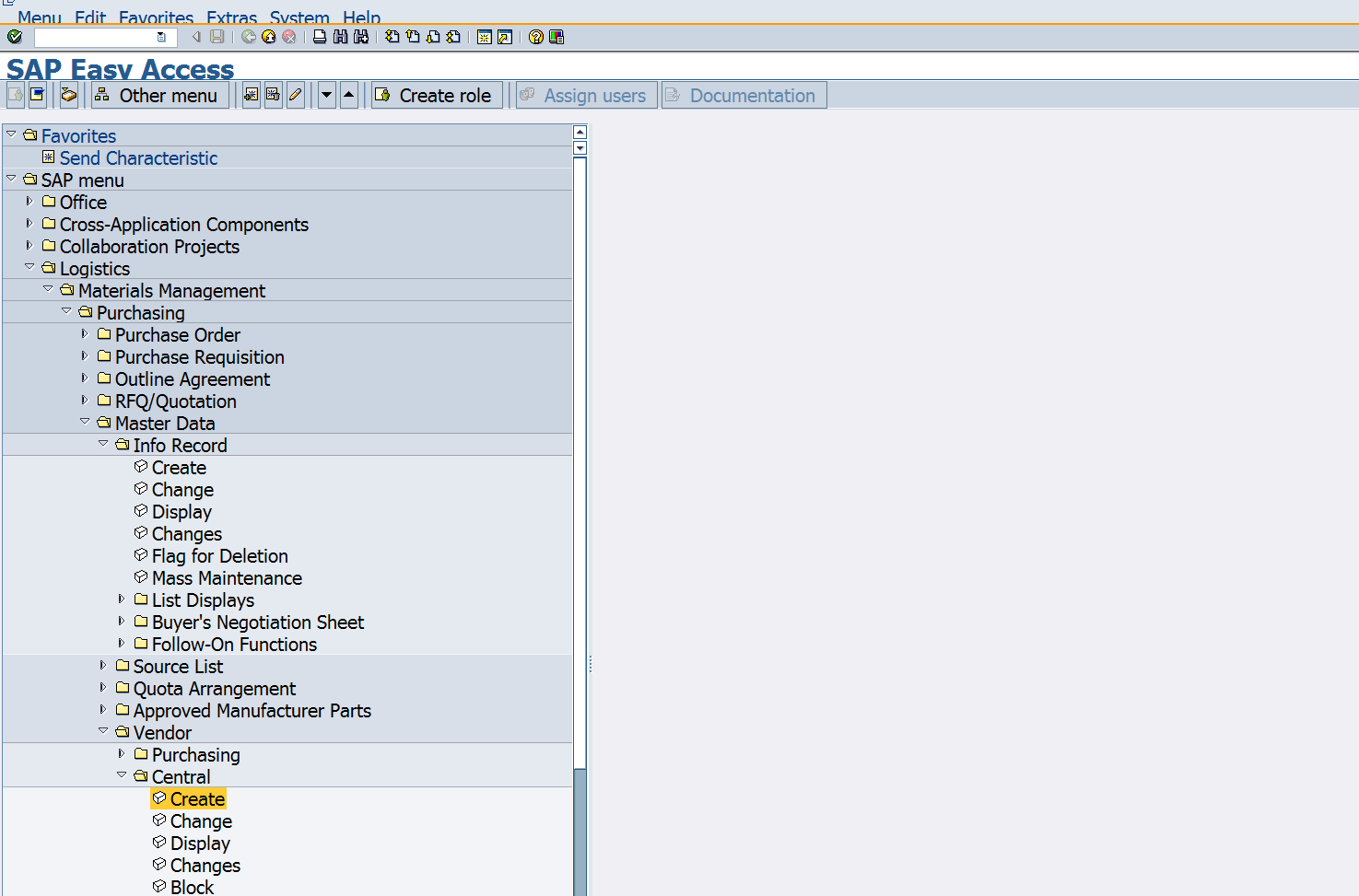The image size is (1359, 896).
Task: Select the Send Characteristic favorite
Action: [x=138, y=158]
